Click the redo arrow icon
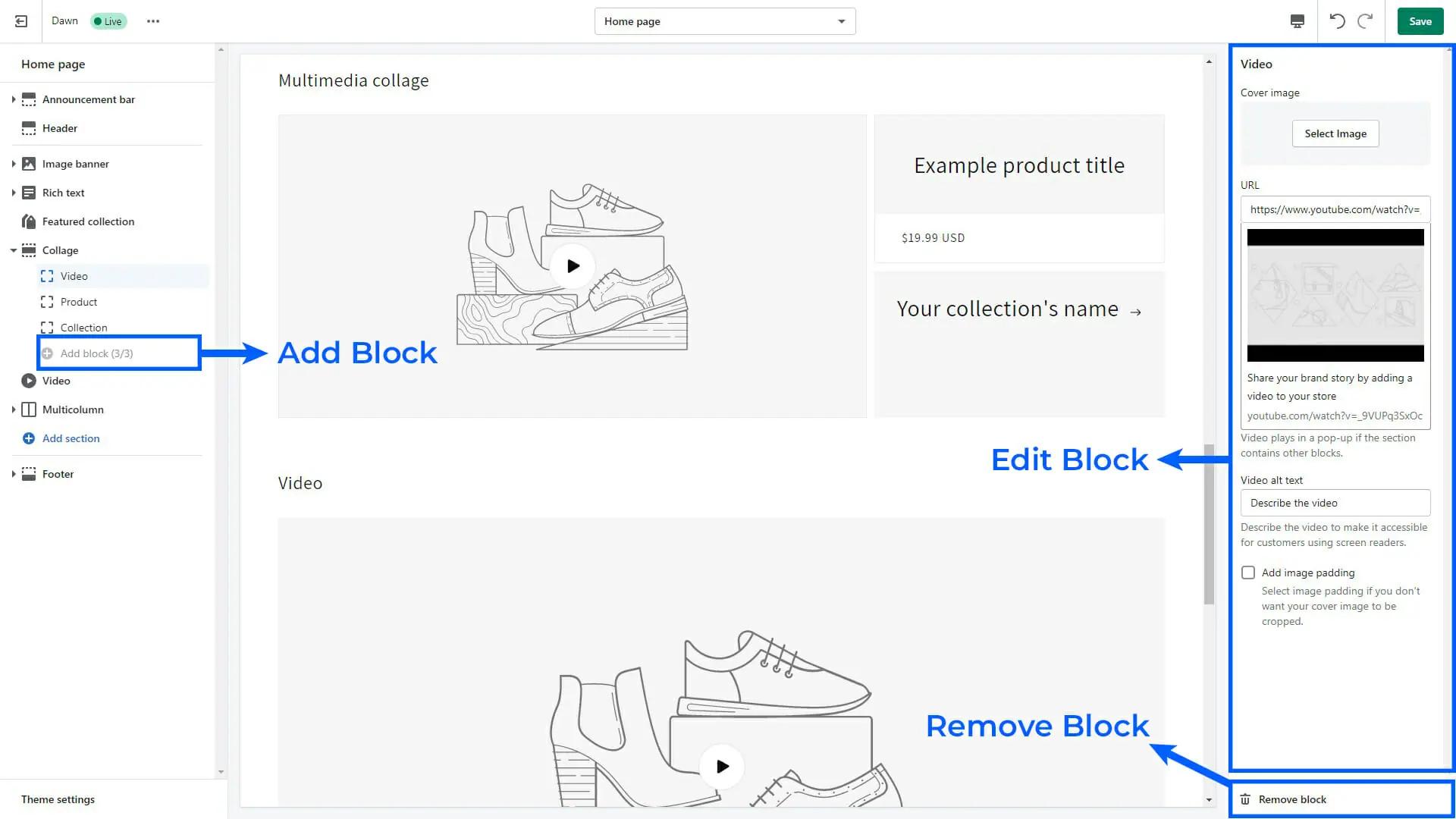This screenshot has height=819, width=1456. coord(1365,21)
